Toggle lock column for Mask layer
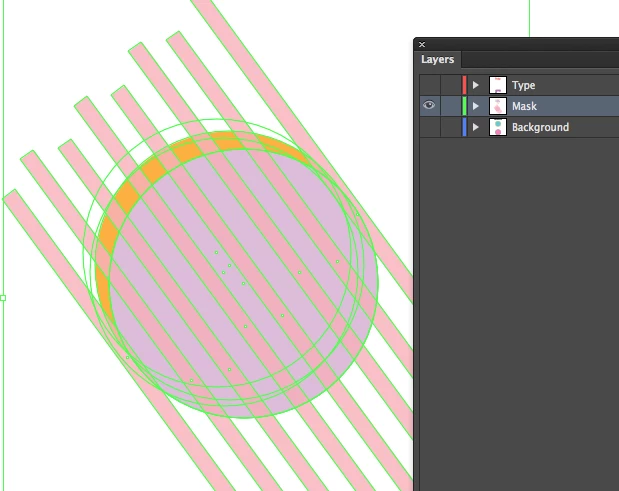Image resolution: width=619 pixels, height=491 pixels. (x=451, y=106)
